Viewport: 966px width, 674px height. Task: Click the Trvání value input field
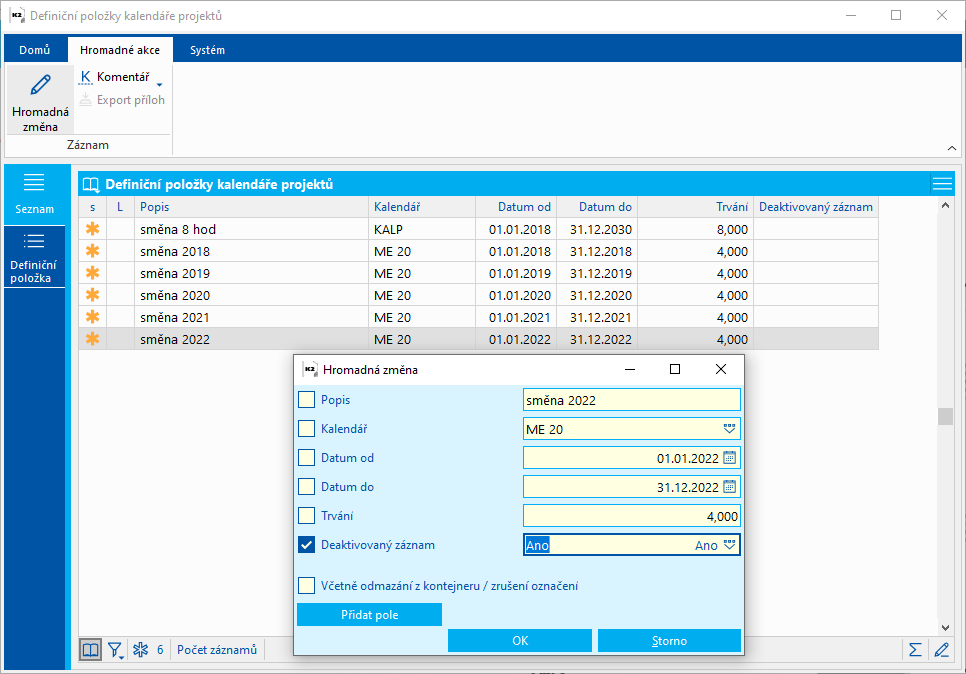tap(631, 516)
